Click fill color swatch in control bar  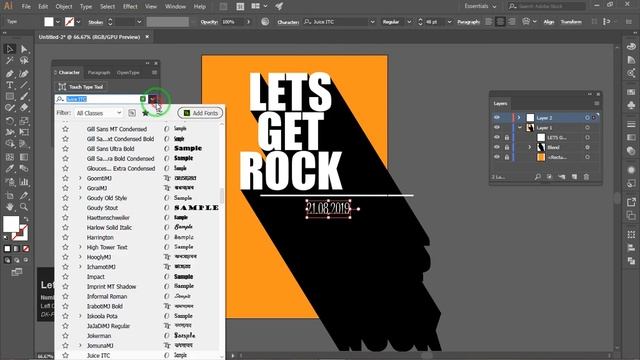click(x=49, y=22)
